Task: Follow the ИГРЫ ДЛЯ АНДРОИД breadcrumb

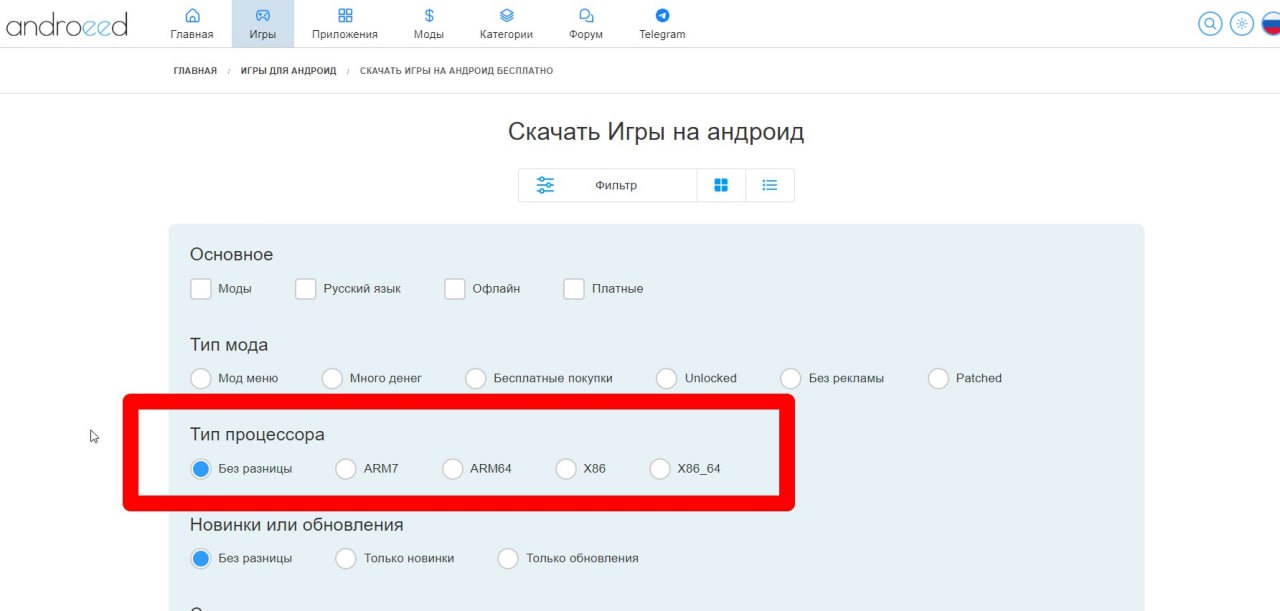Action: (x=288, y=71)
